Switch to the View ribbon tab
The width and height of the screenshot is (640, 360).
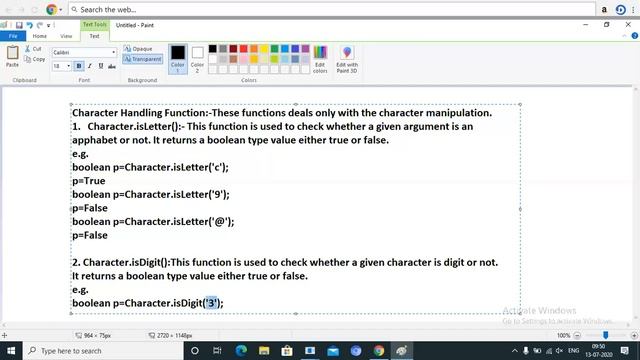click(x=66, y=36)
